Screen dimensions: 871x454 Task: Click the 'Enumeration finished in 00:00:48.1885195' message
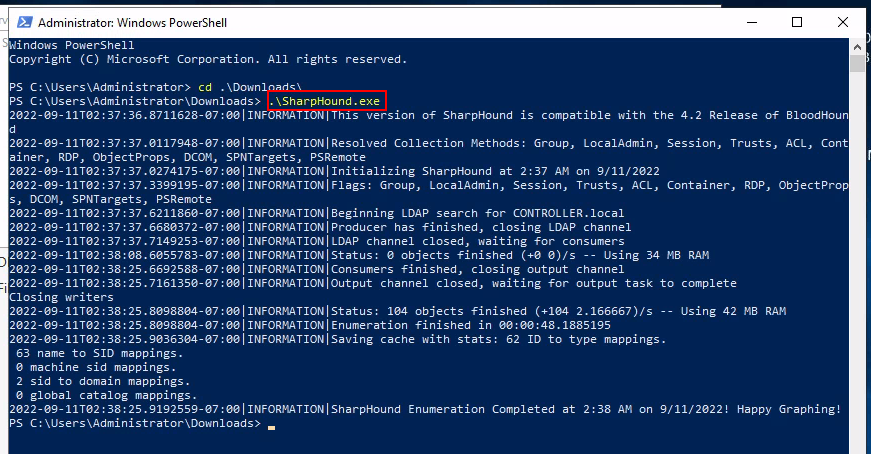[x=469, y=325]
